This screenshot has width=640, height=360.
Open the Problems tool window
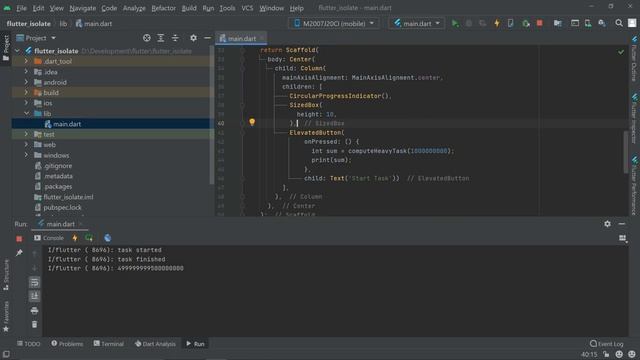[67, 344]
